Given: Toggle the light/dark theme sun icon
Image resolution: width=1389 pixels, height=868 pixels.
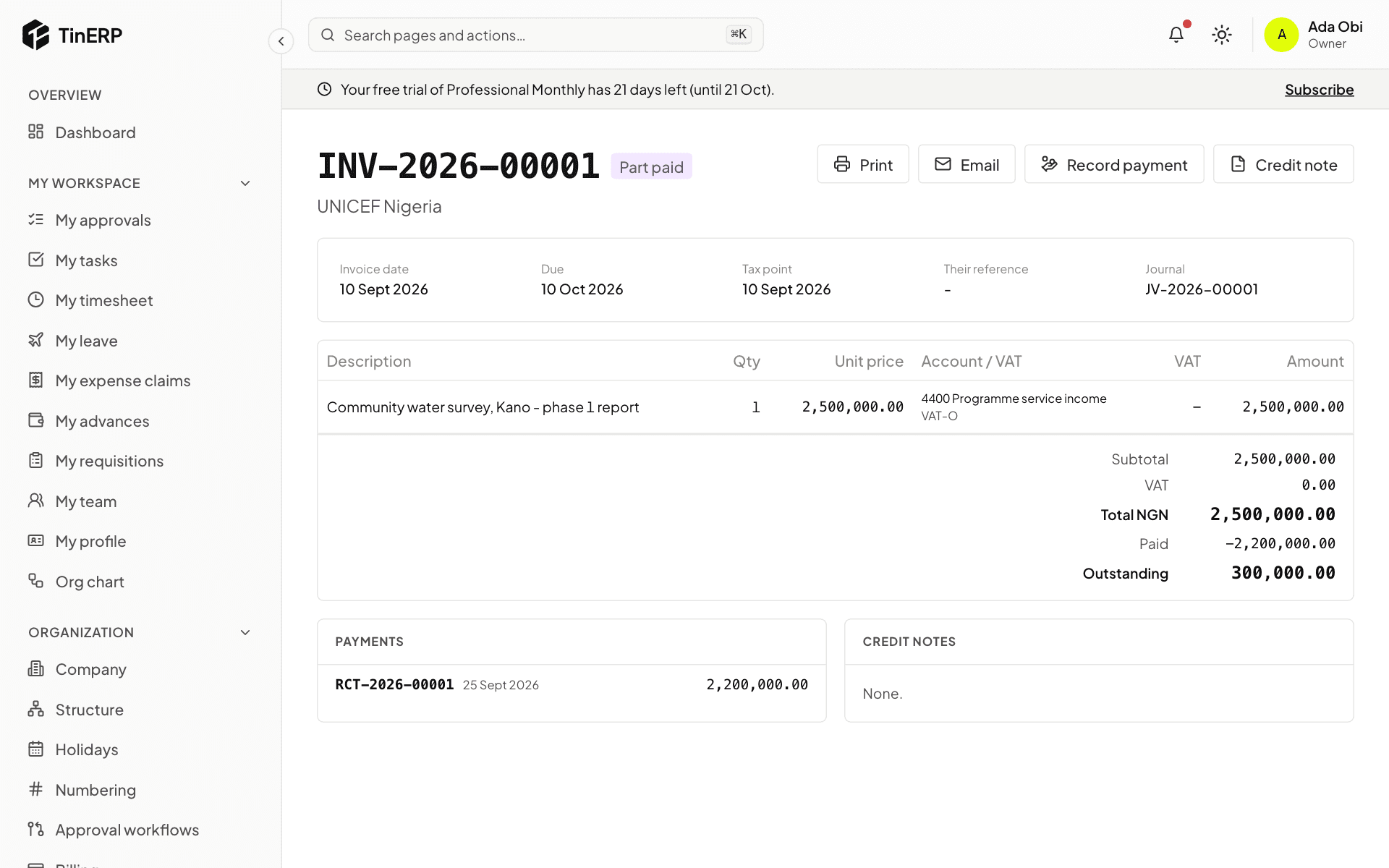Looking at the screenshot, I should (1222, 35).
